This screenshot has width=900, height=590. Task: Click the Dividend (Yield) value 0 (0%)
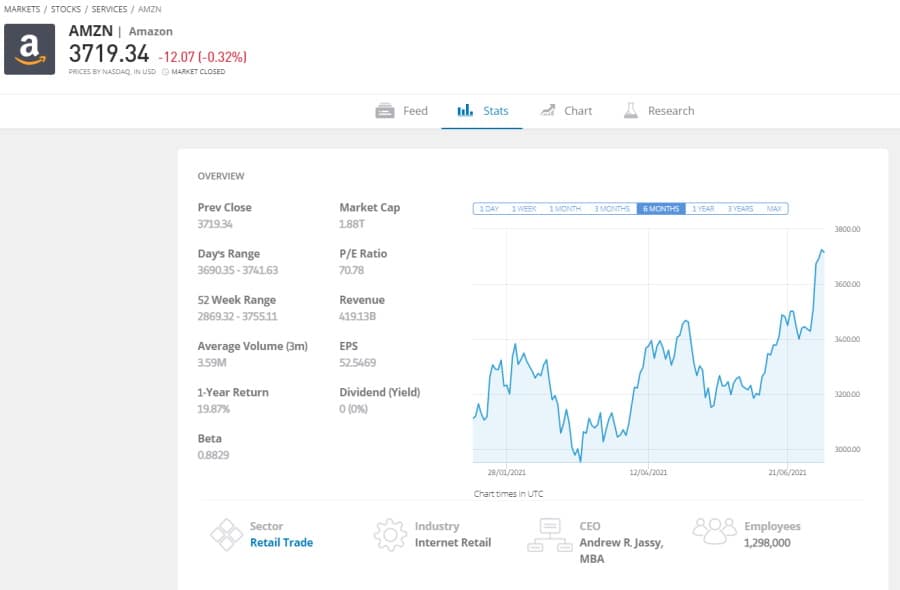[x=354, y=409]
